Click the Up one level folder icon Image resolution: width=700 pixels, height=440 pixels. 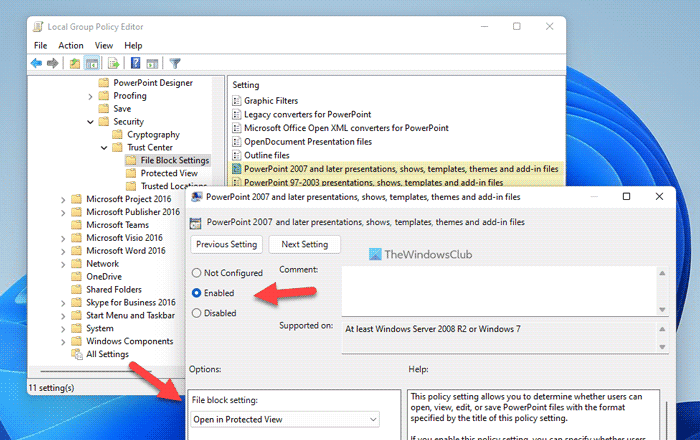point(75,63)
